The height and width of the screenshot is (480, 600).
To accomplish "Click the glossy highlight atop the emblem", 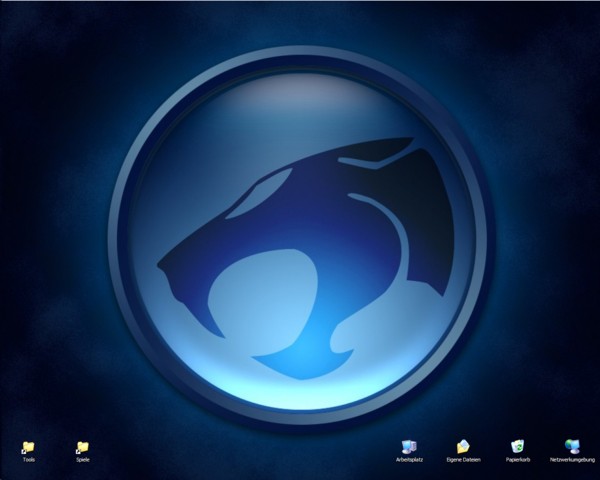I will (x=300, y=90).
